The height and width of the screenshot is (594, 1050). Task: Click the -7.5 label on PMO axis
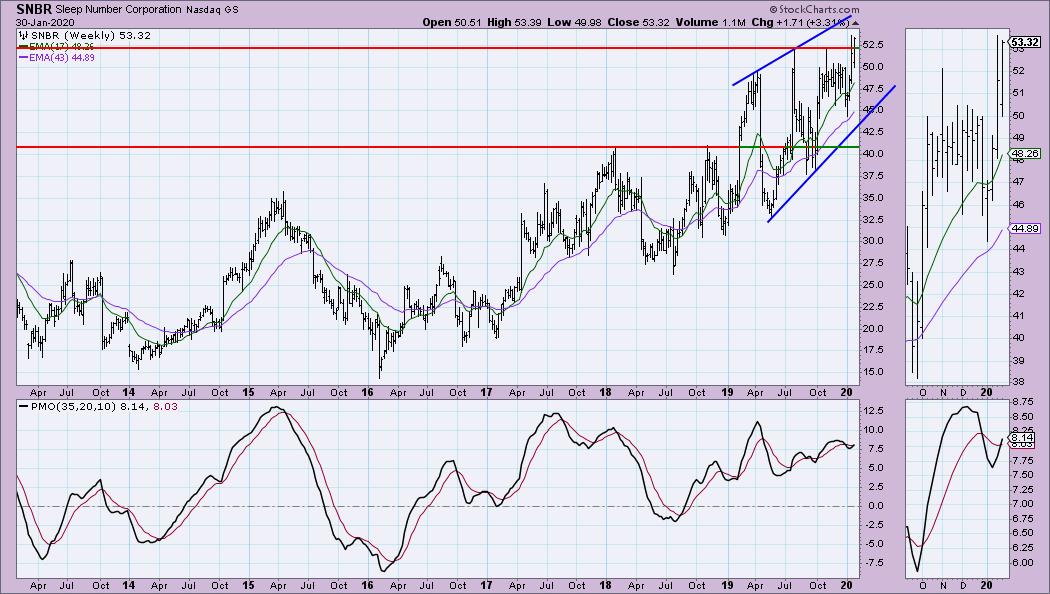click(875, 563)
